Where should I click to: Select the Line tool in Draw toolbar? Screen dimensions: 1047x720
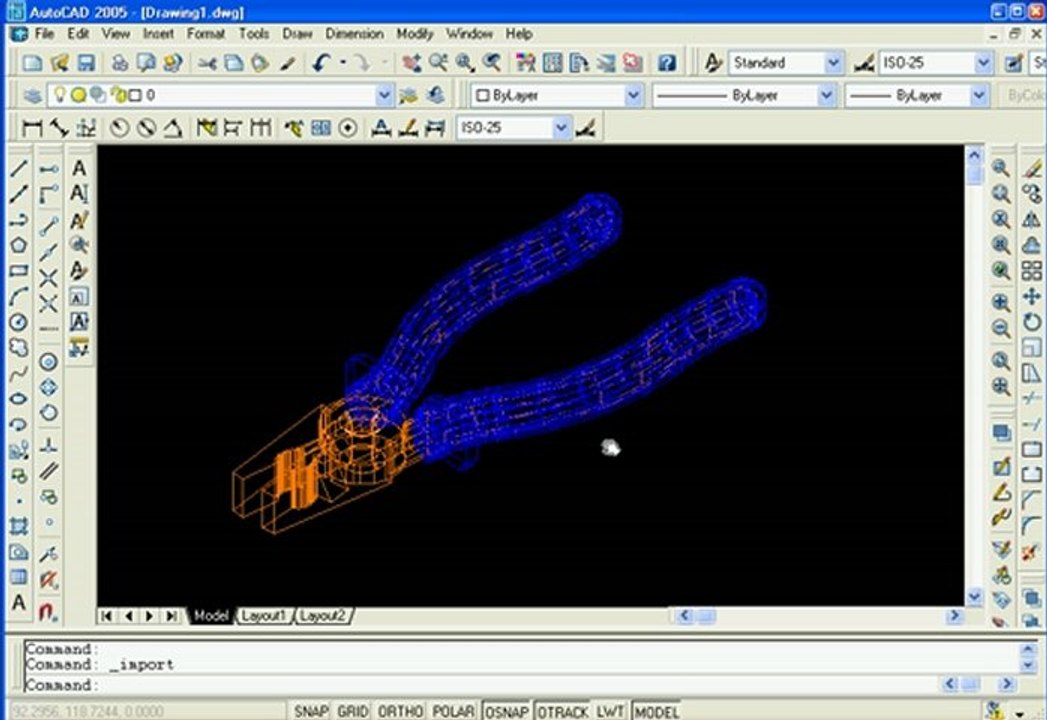coord(19,168)
